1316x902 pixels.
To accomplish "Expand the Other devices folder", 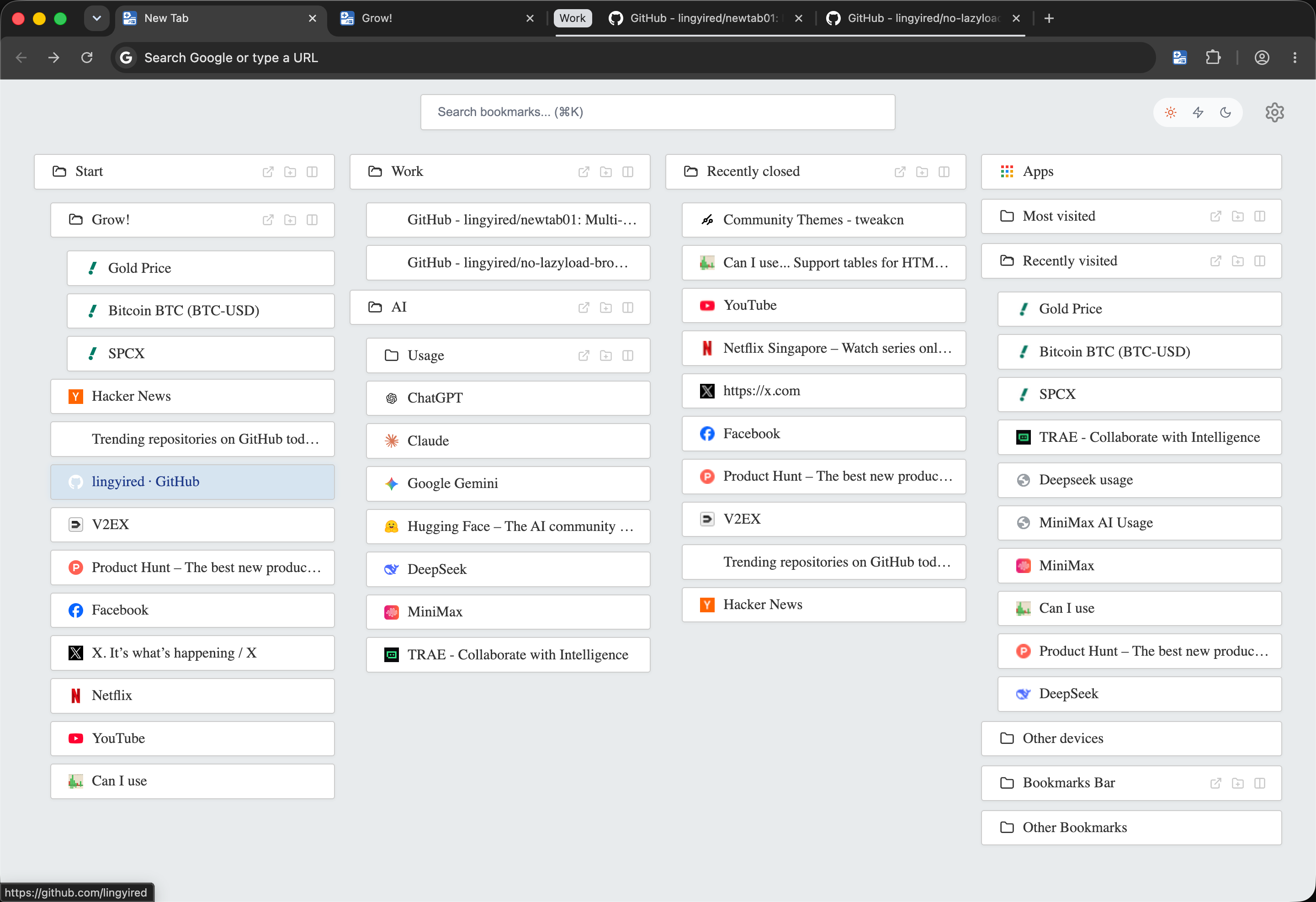I will click(1131, 738).
